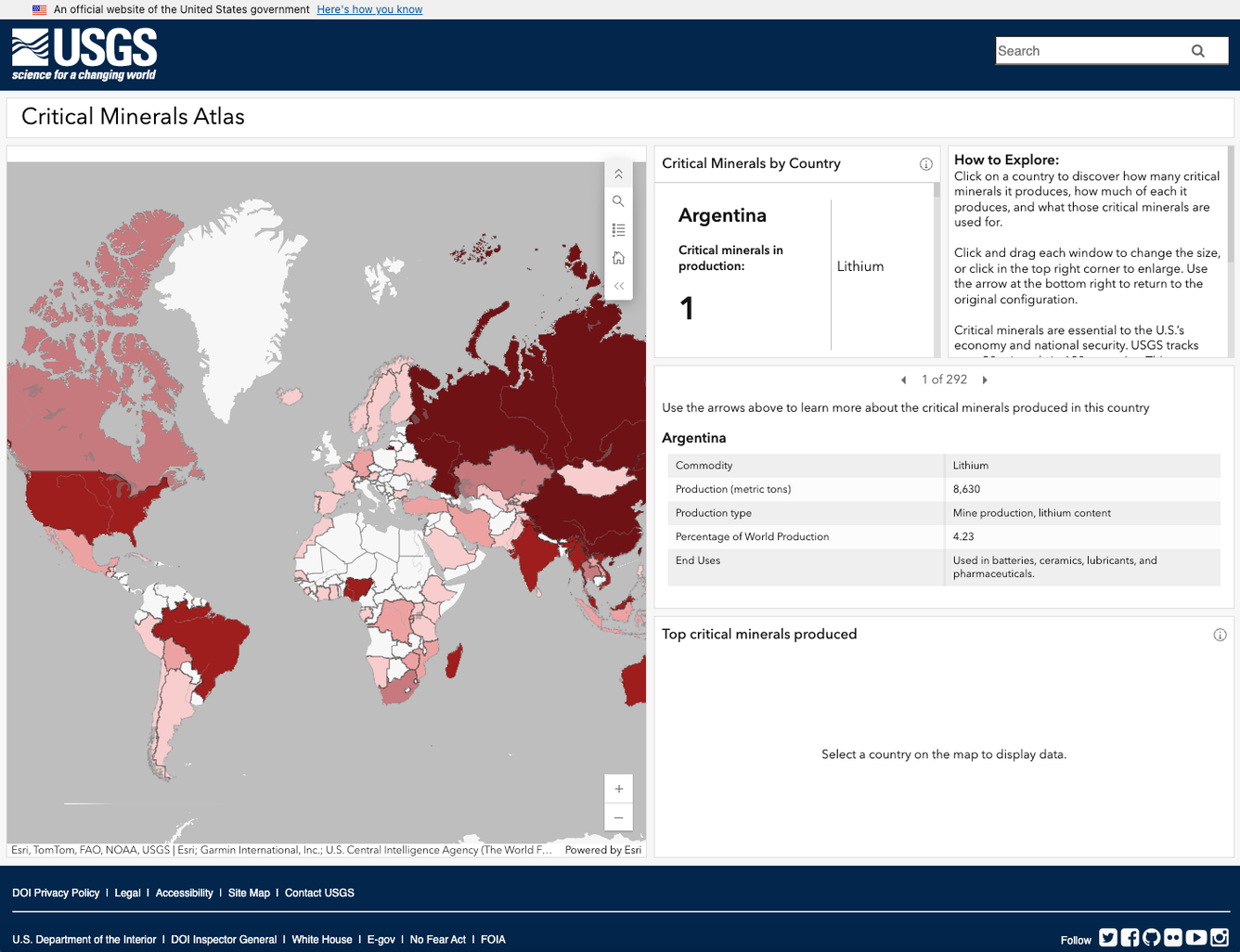Open the Accessibility page
The width and height of the screenshot is (1240, 952).
(x=184, y=893)
